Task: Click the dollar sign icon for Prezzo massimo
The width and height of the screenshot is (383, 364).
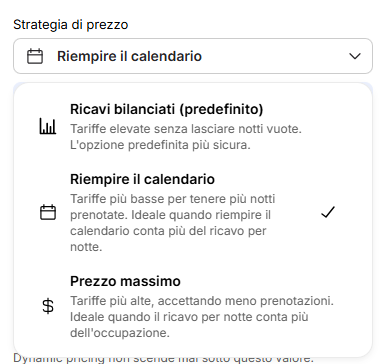Action: (48, 306)
